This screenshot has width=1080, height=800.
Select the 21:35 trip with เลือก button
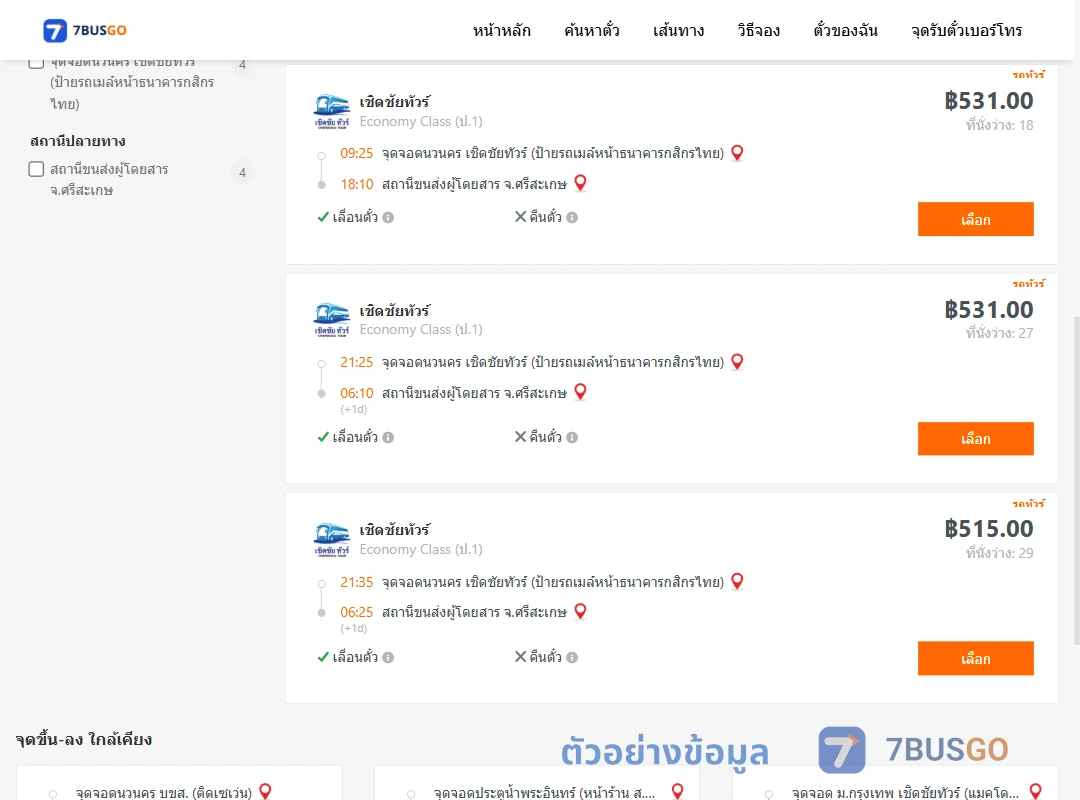[x=975, y=658]
